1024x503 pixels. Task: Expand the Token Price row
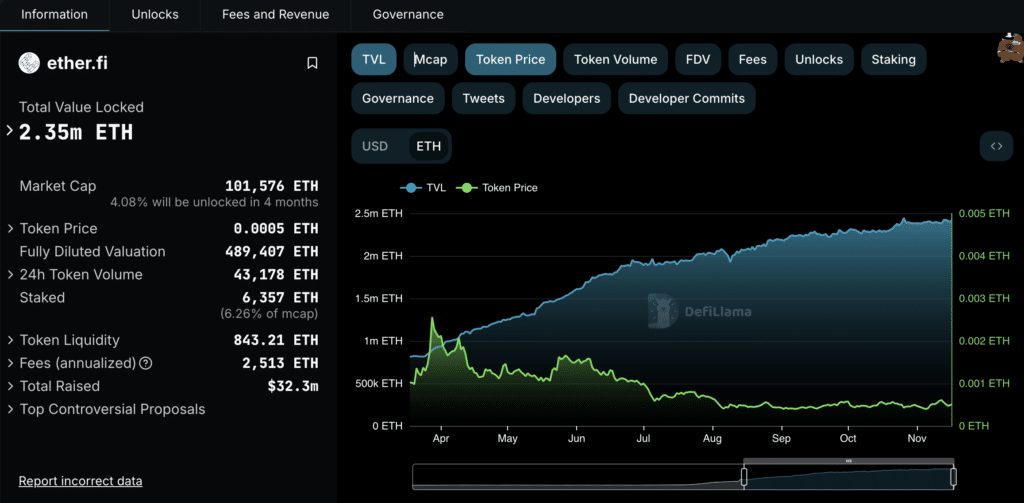tap(10, 229)
